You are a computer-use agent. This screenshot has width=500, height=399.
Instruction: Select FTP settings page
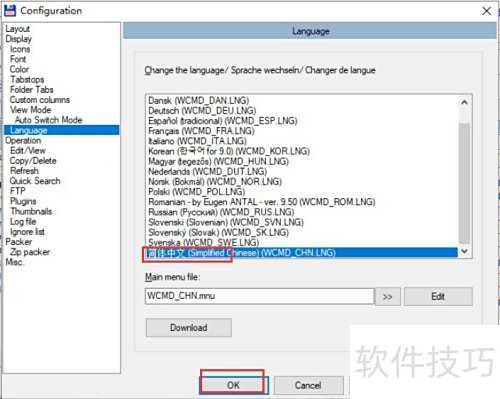18,191
